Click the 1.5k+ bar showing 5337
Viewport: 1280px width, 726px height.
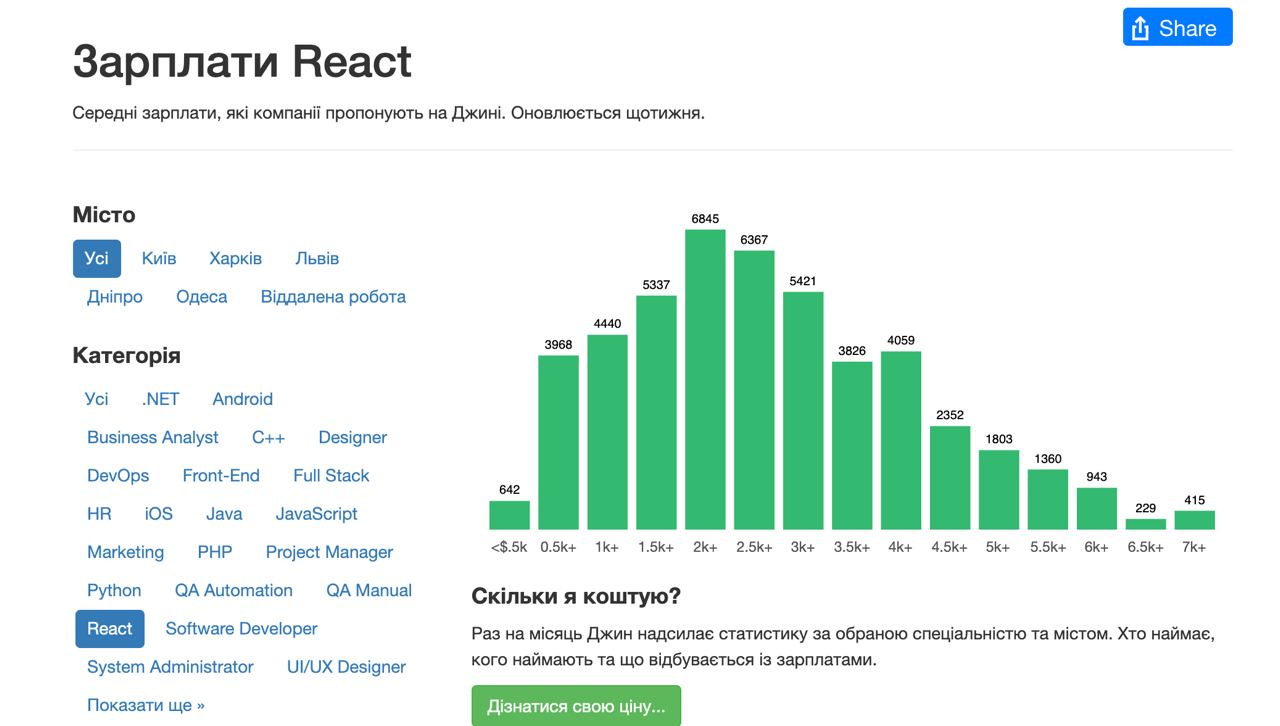[x=656, y=412]
